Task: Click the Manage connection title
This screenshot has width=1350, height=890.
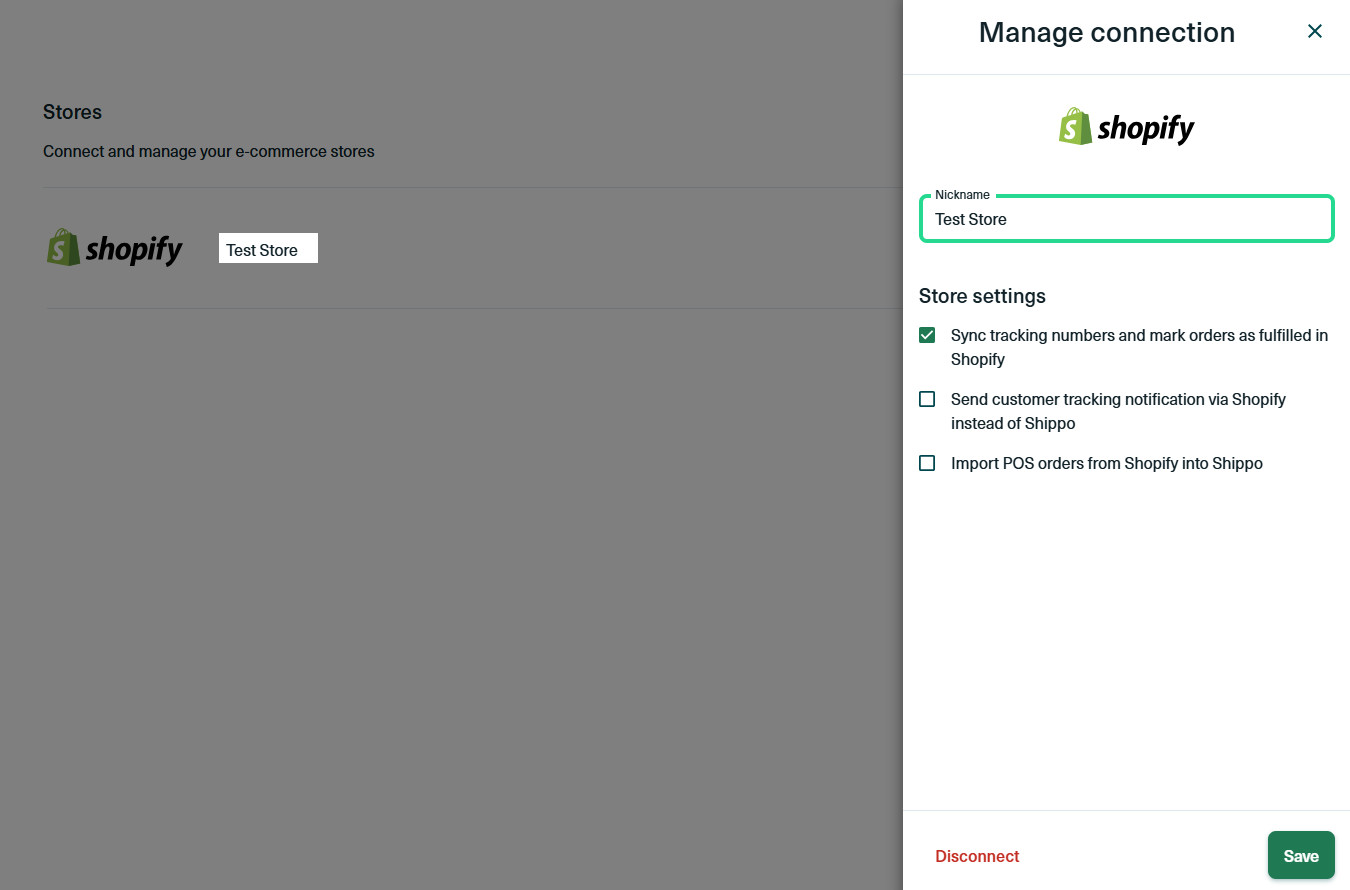Action: 1107,32
